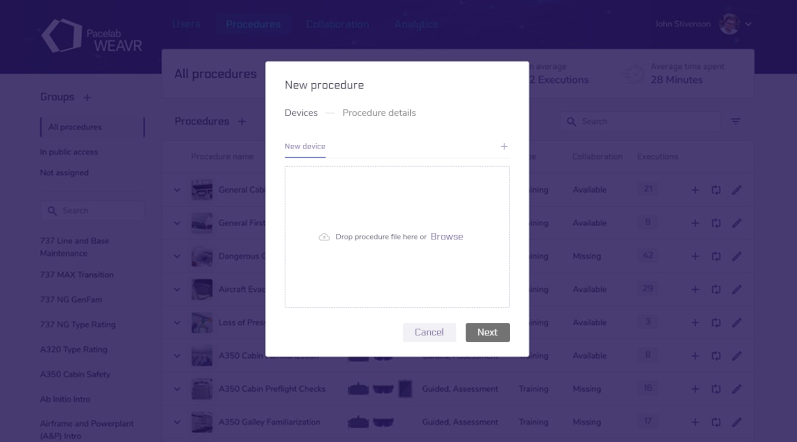Open the Collaboration menu
Viewport: 797px width, 442px height.
click(x=338, y=24)
